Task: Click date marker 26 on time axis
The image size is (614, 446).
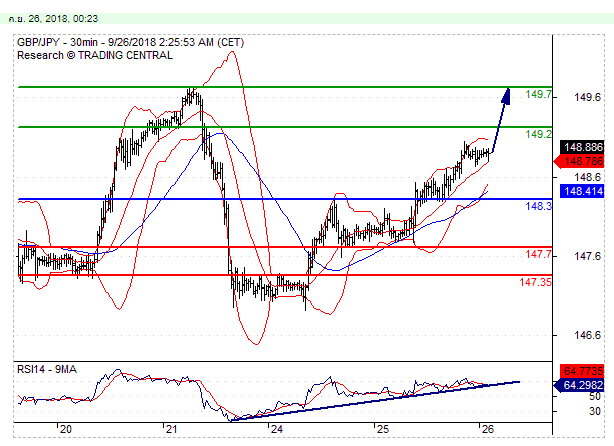Action: (488, 429)
